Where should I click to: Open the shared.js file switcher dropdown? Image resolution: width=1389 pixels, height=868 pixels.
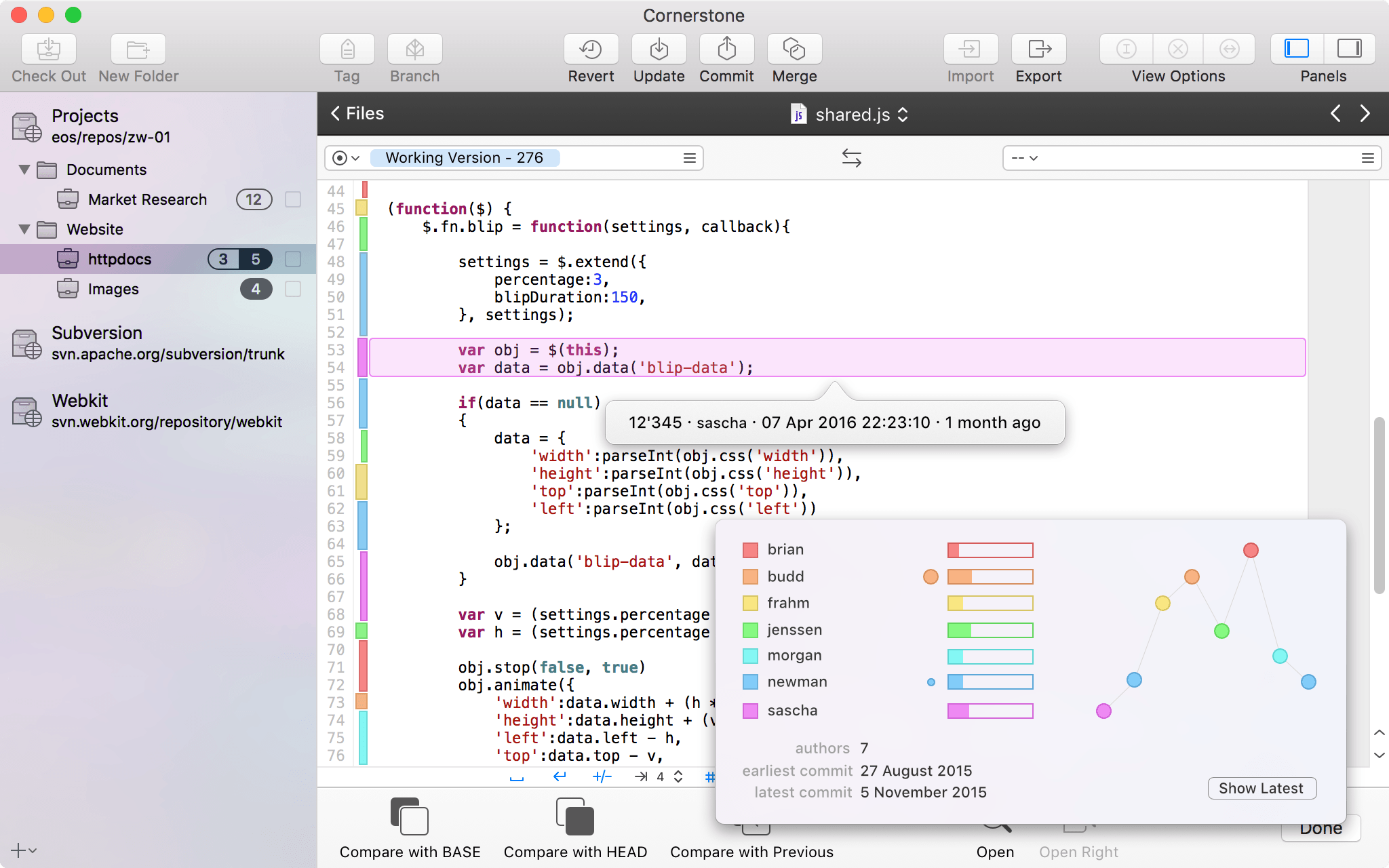902,114
